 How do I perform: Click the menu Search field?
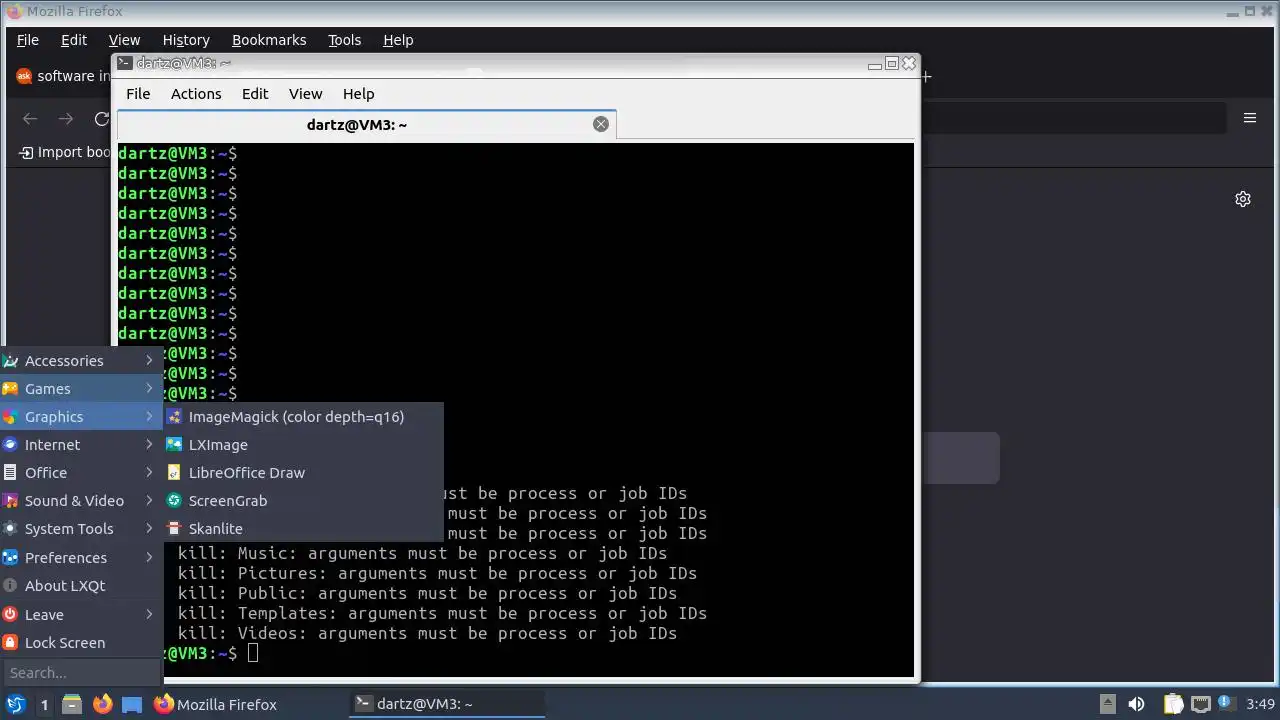(x=81, y=673)
